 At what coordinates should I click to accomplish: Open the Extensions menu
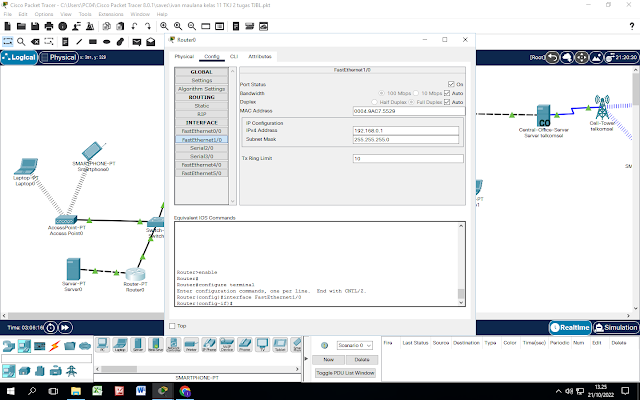click(111, 14)
